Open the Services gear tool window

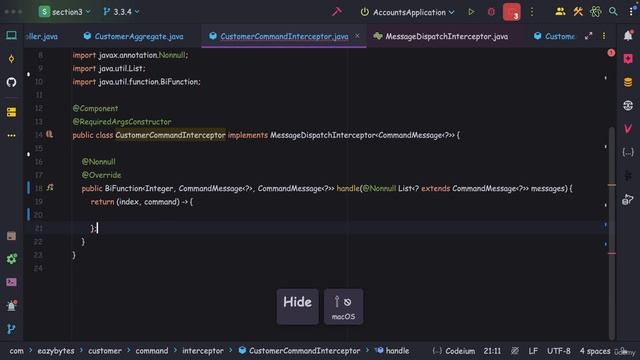coord(11,258)
